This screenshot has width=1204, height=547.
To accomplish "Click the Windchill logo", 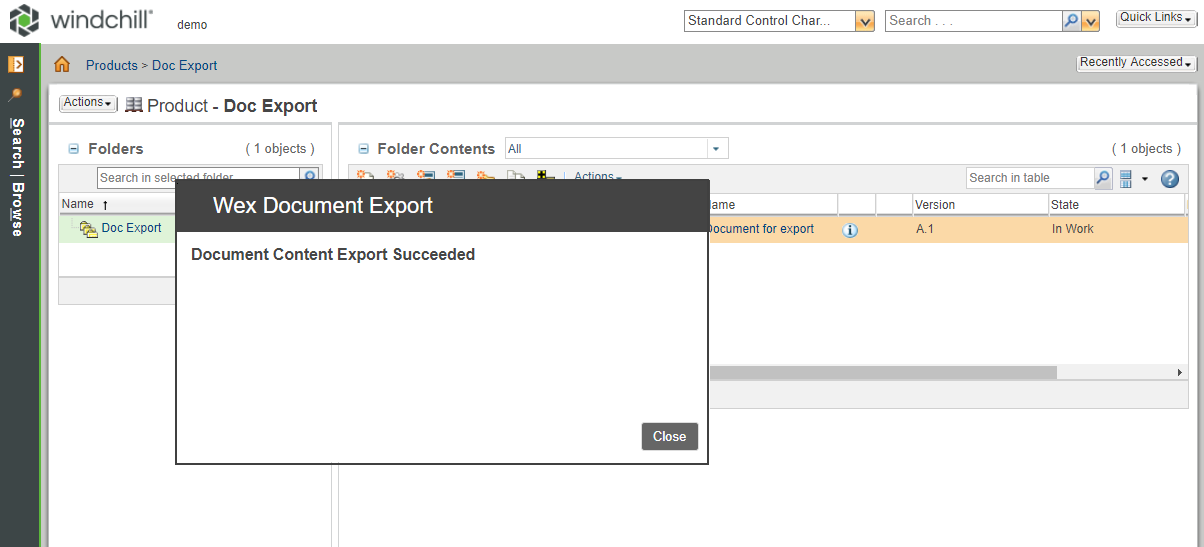I will point(81,20).
